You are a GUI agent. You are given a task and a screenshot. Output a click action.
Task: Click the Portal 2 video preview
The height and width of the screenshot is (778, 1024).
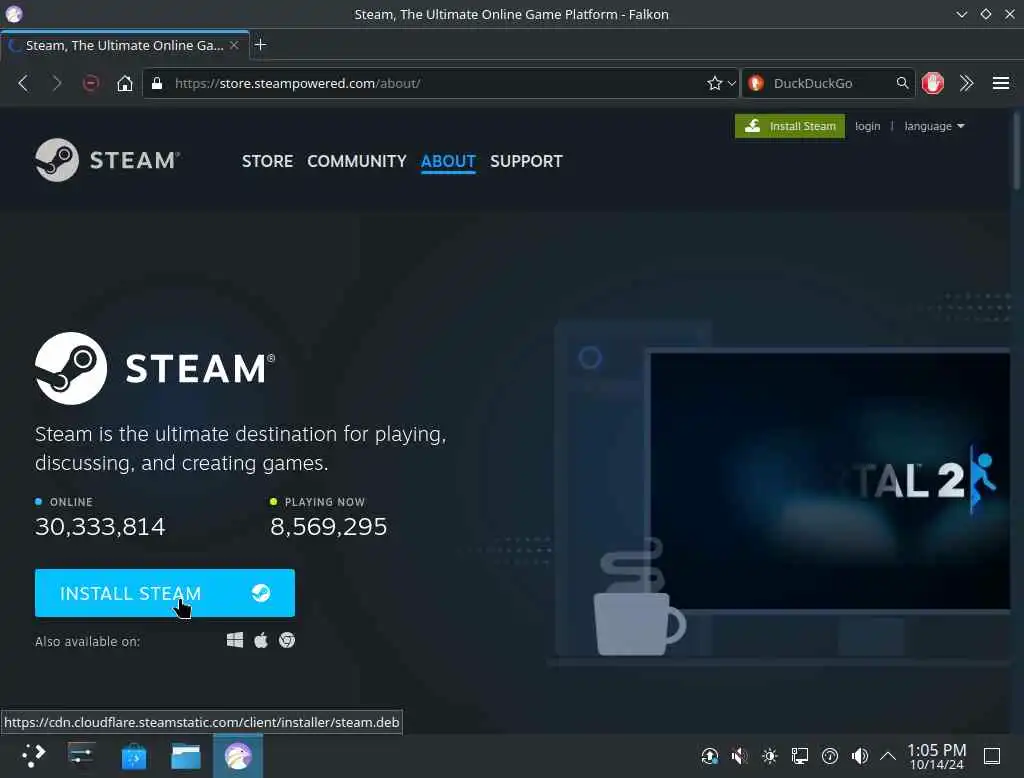(x=829, y=481)
